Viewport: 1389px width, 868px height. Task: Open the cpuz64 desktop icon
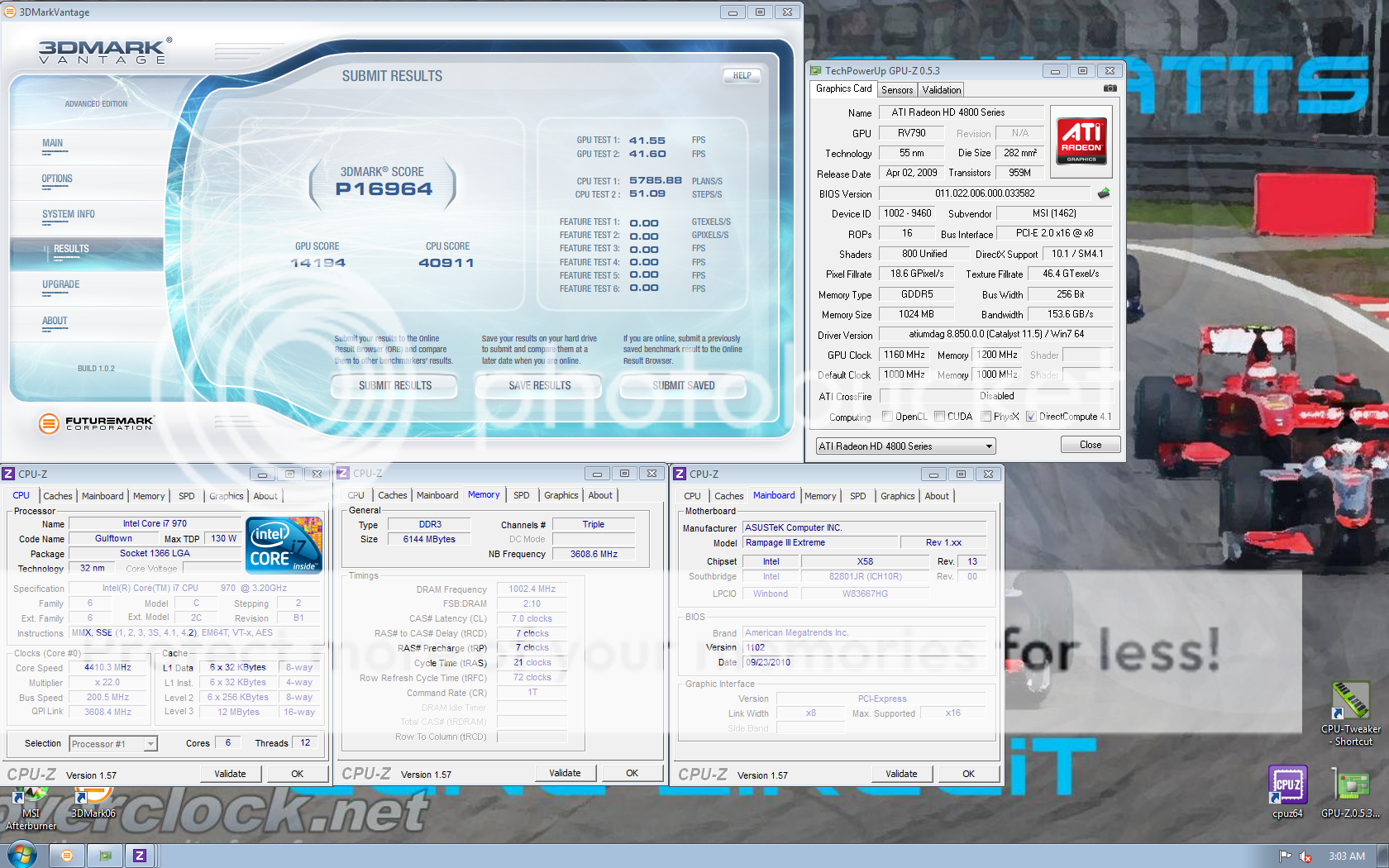tap(1287, 792)
